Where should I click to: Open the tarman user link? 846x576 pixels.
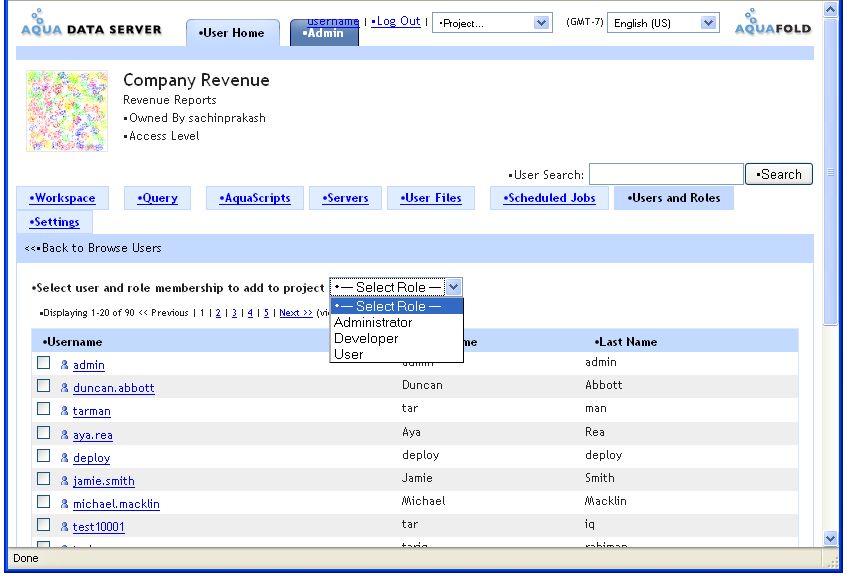[x=92, y=411]
